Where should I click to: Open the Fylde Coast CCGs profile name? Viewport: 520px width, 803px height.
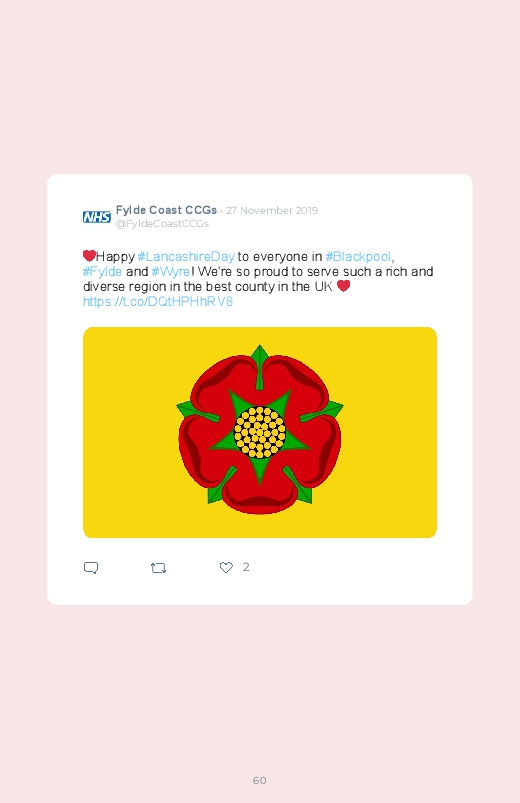pos(166,210)
